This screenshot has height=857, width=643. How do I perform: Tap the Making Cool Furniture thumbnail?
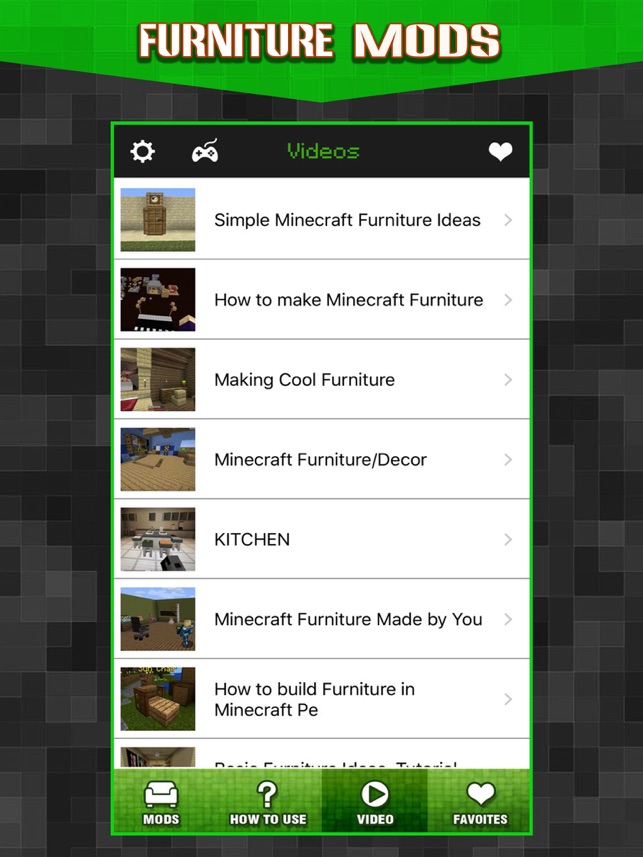[x=157, y=379]
